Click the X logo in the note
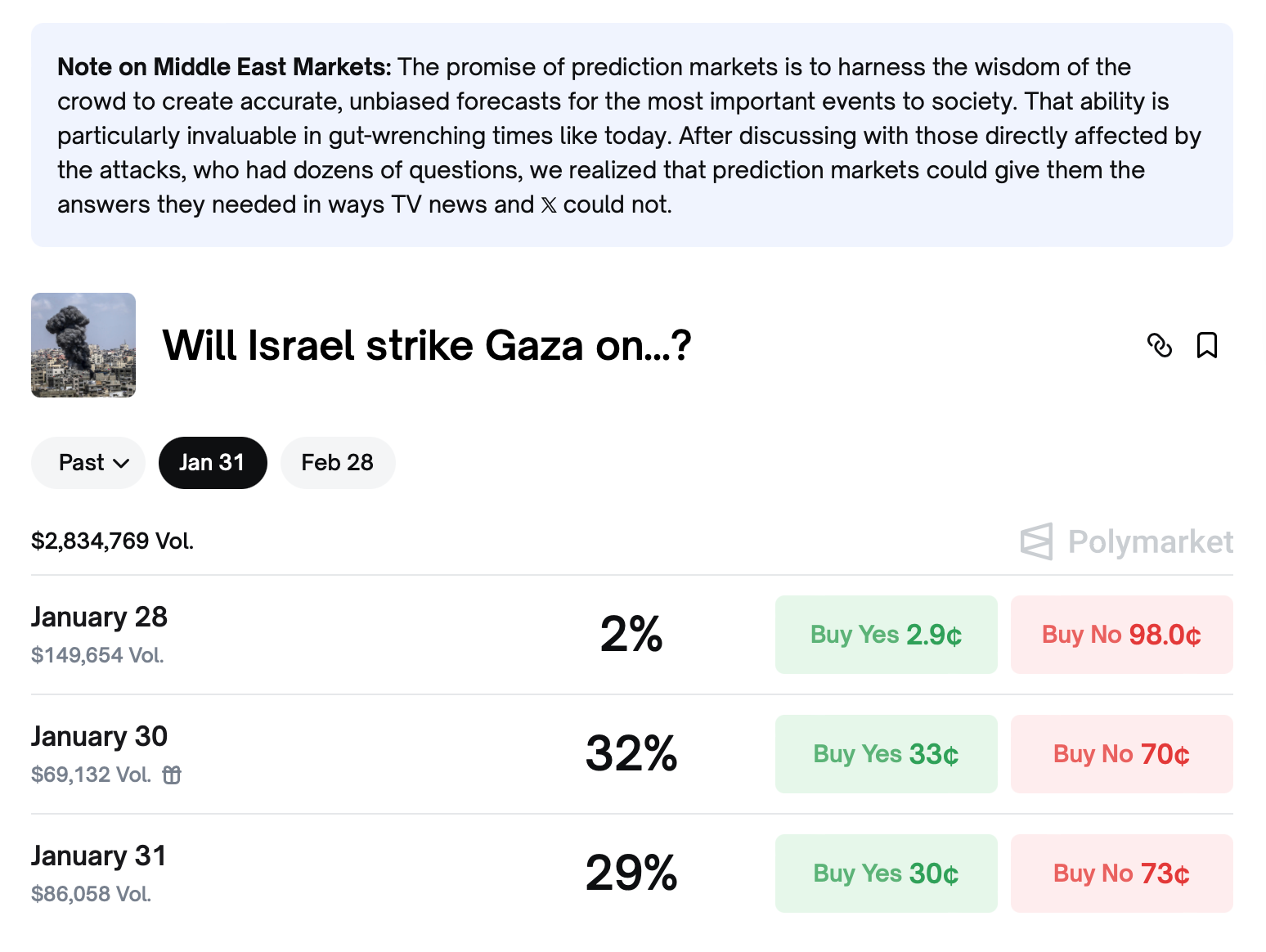1266x952 pixels. [549, 204]
